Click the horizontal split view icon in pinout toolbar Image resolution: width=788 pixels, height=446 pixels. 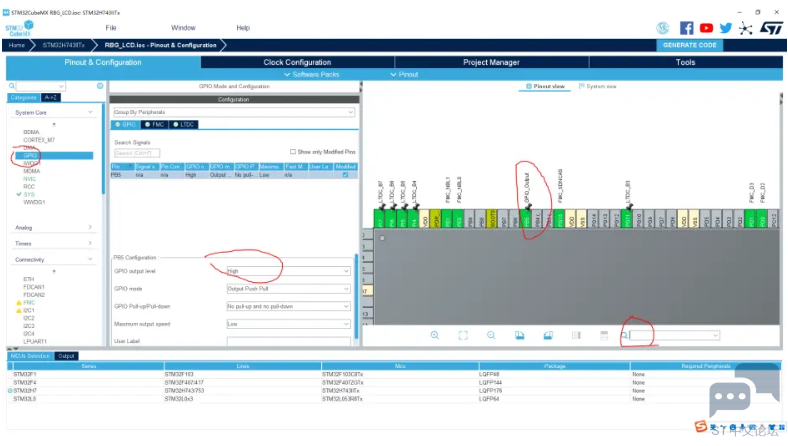604,335
